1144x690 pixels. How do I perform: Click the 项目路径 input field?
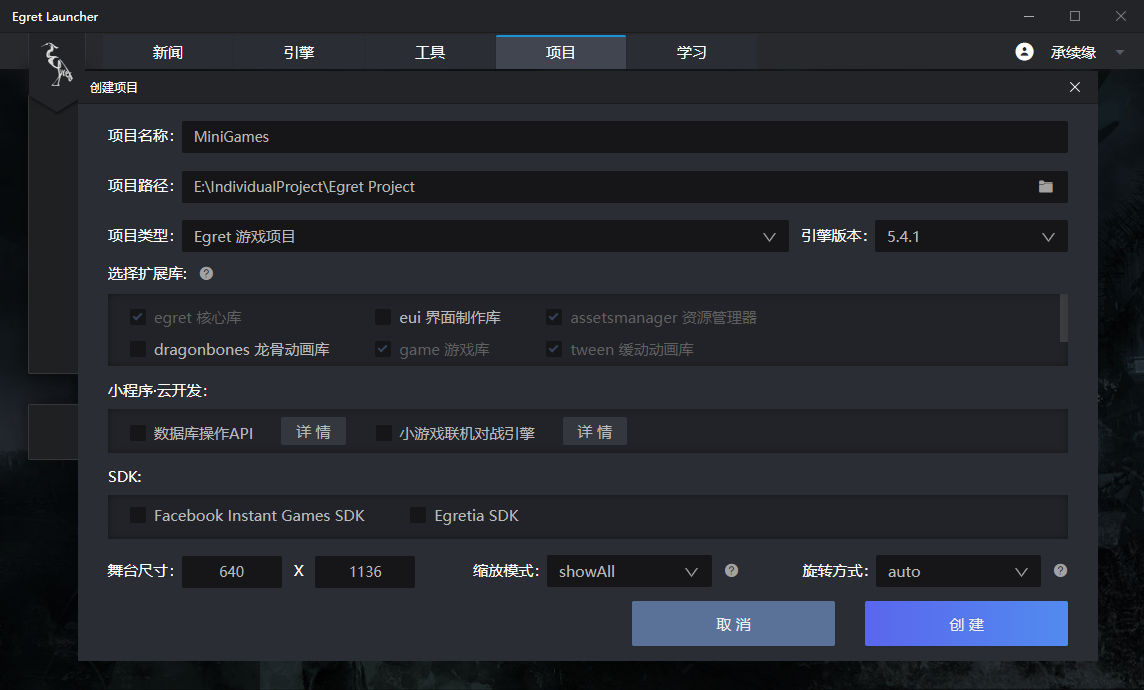625,187
